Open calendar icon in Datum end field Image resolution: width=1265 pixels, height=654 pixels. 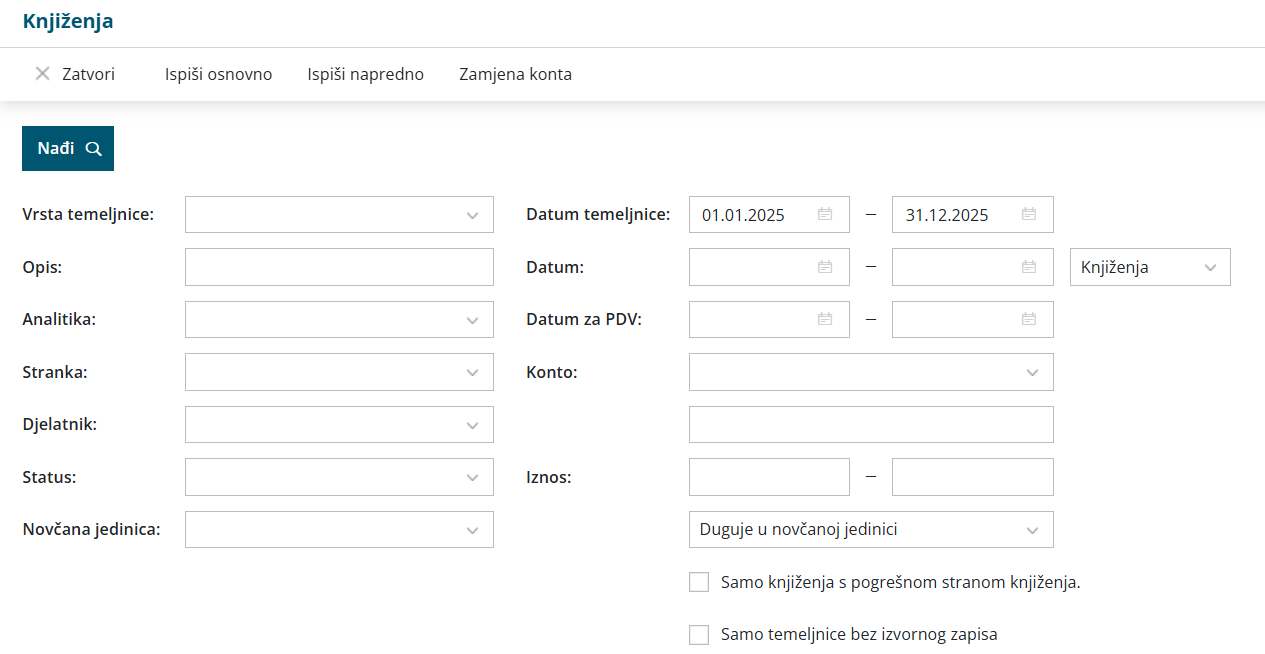point(1029,267)
